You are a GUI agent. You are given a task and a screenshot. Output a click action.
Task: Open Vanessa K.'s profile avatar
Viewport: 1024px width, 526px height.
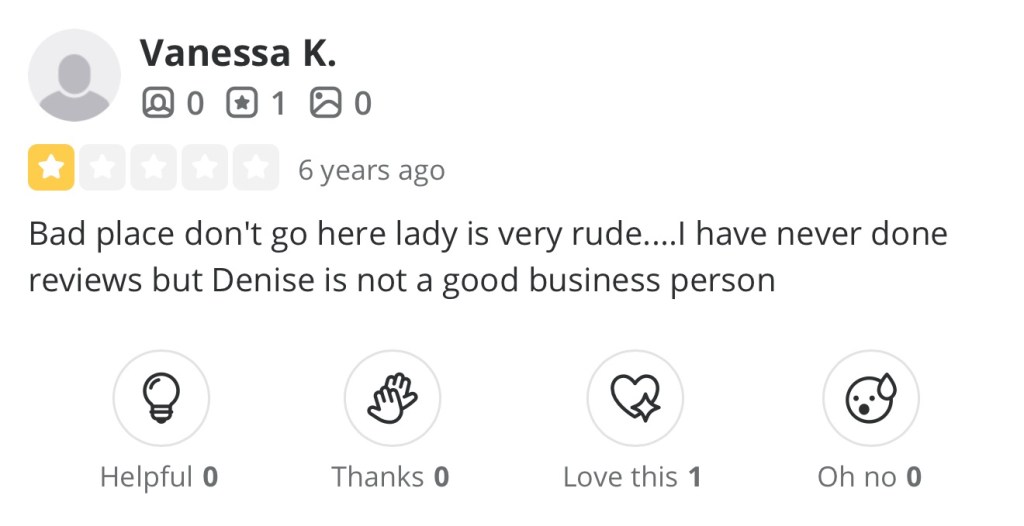point(74,75)
